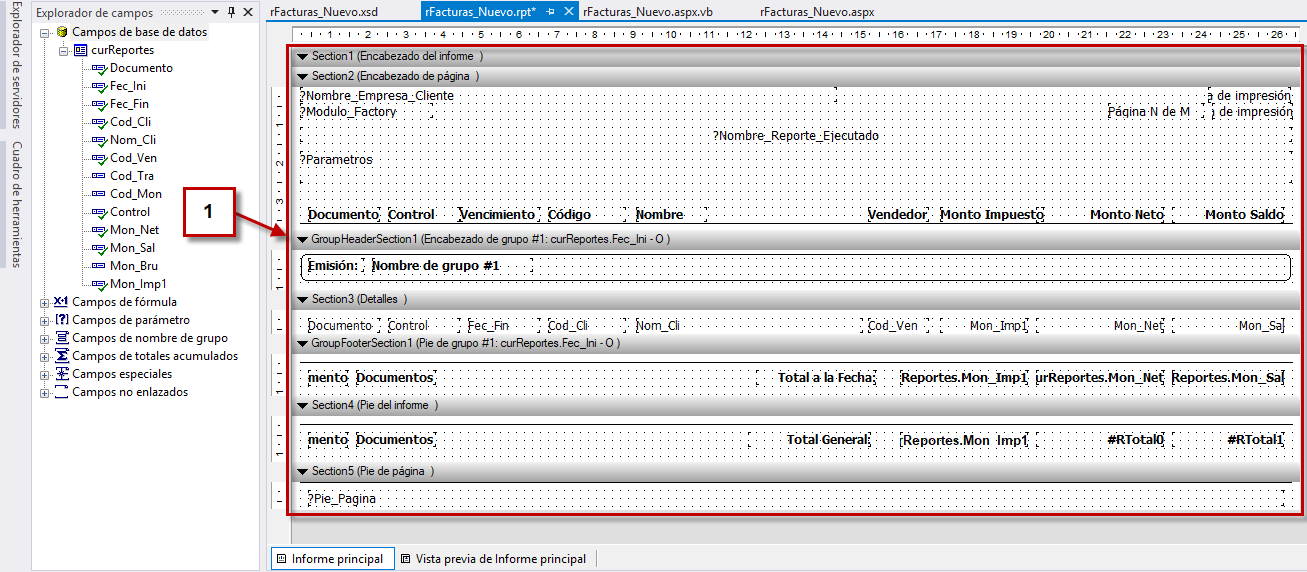
Task: Collapse the Campos de base de datos node
Action: point(44,33)
